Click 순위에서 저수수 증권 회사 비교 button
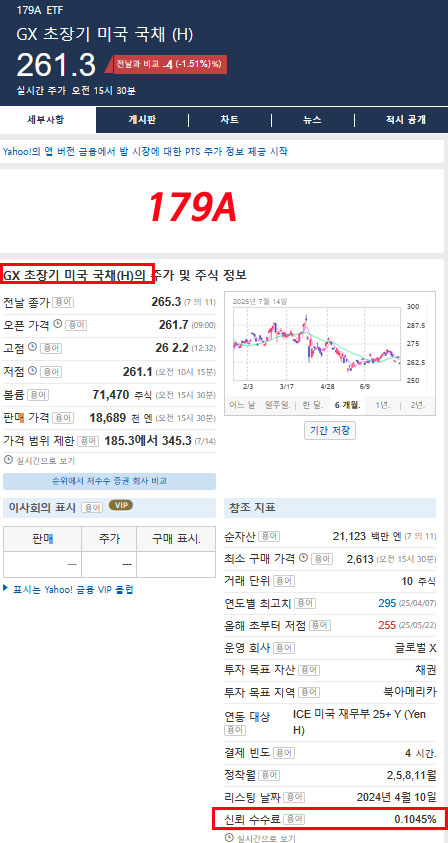Viewport: 448px width, 843px height. [x=109, y=481]
